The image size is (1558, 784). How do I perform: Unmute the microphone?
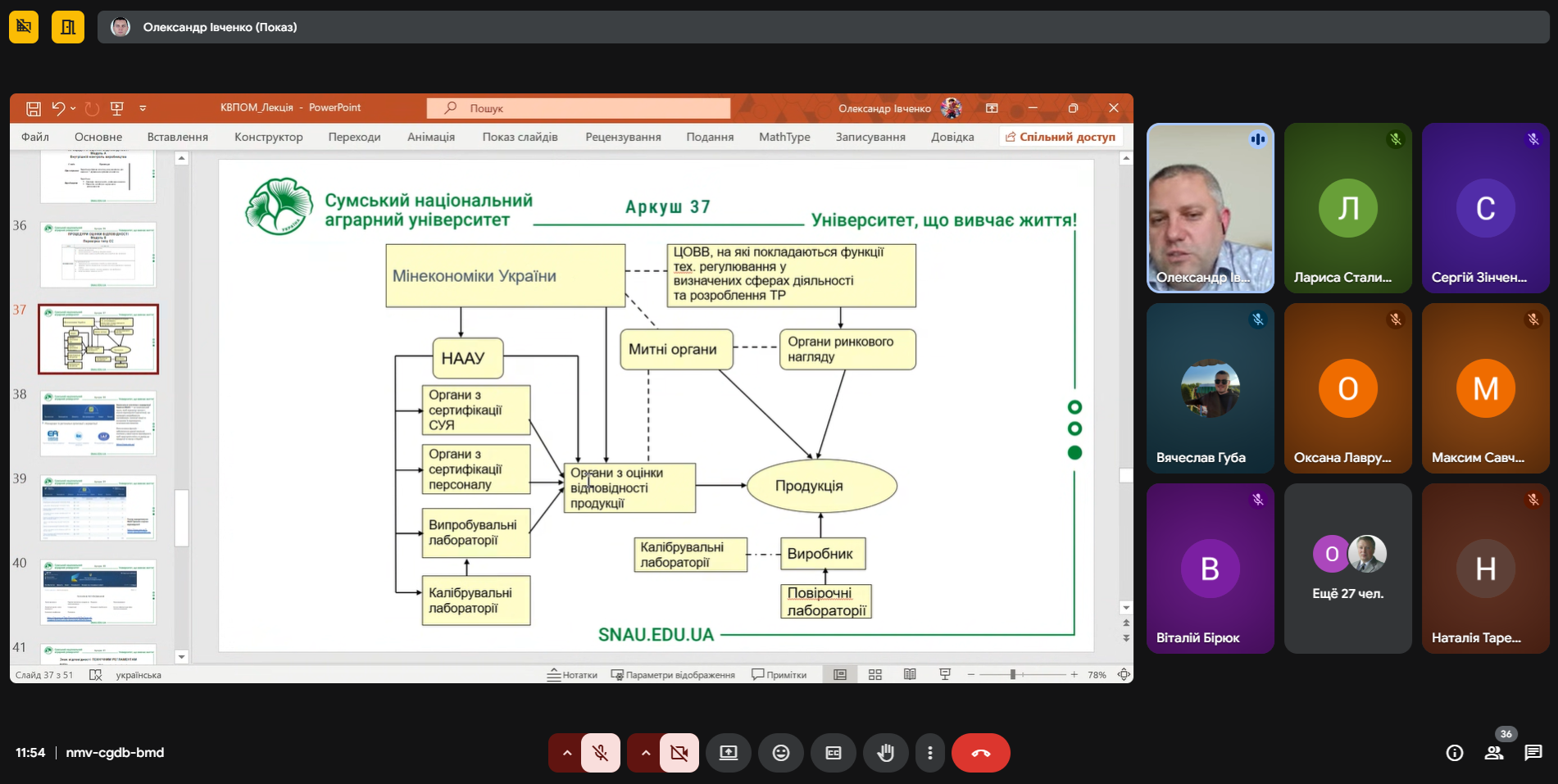point(600,753)
